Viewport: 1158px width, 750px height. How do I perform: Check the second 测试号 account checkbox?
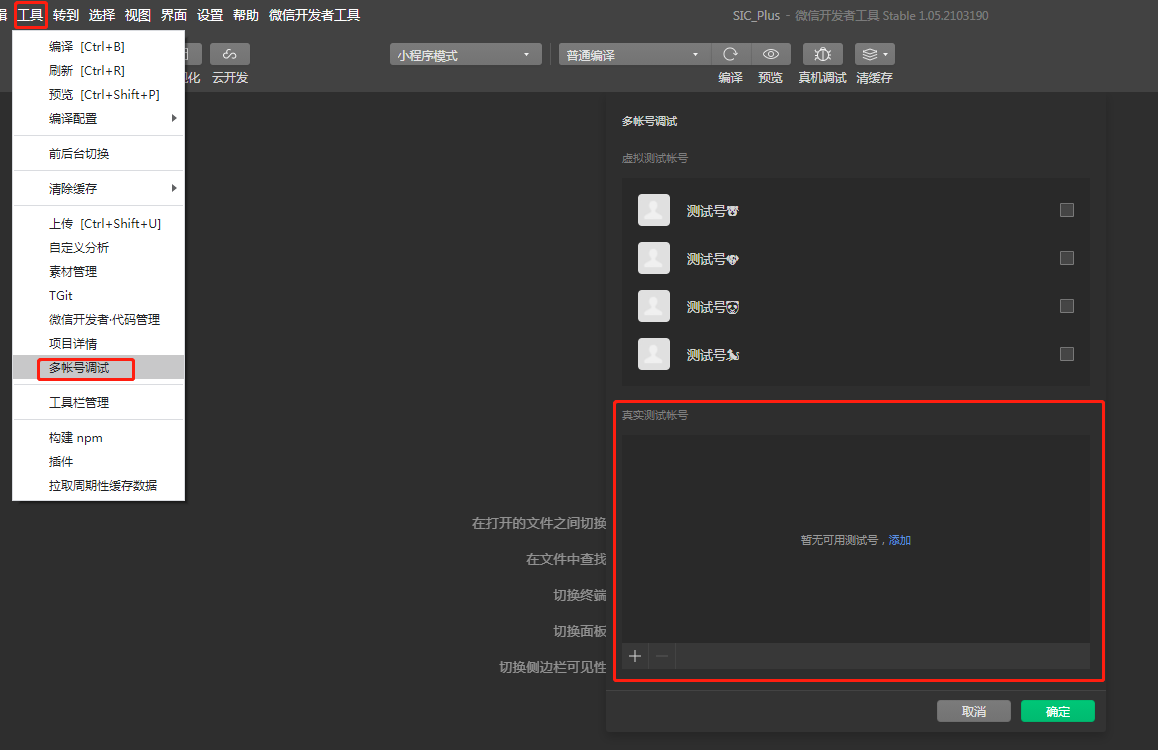pyautogui.click(x=1066, y=258)
